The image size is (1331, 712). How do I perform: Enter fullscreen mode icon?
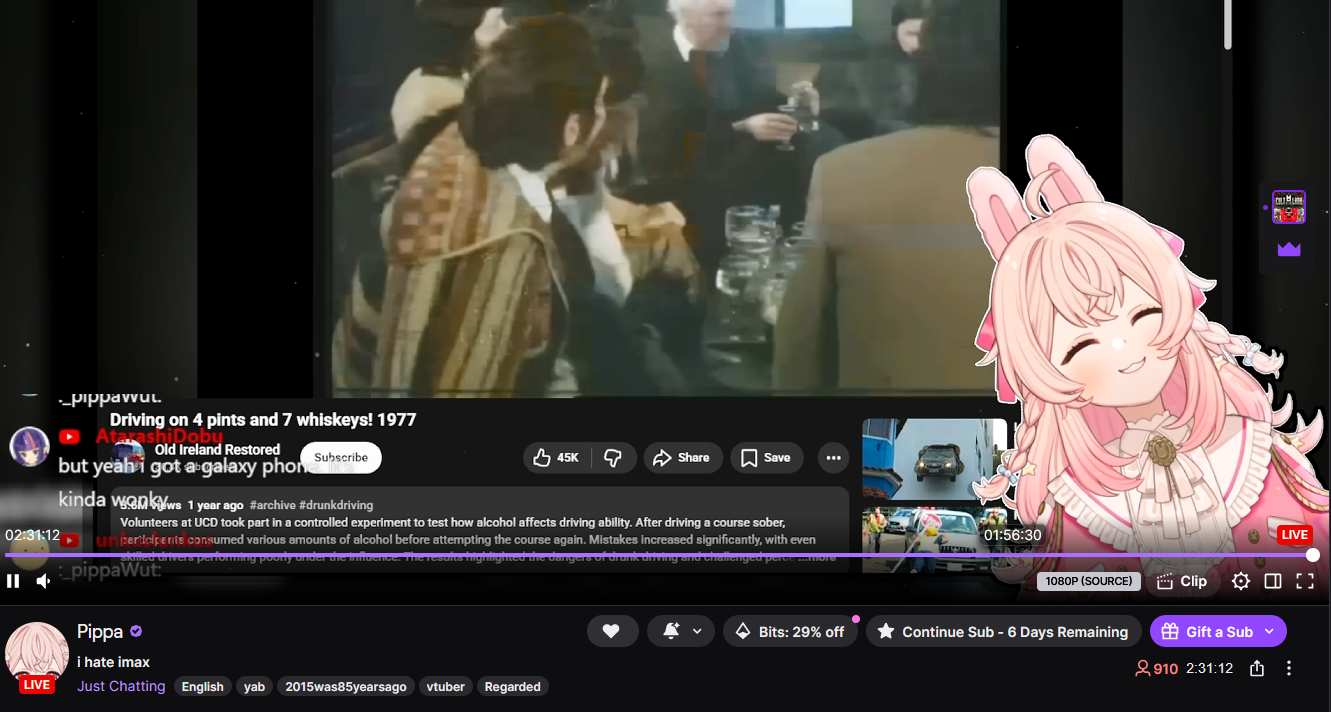(1305, 581)
